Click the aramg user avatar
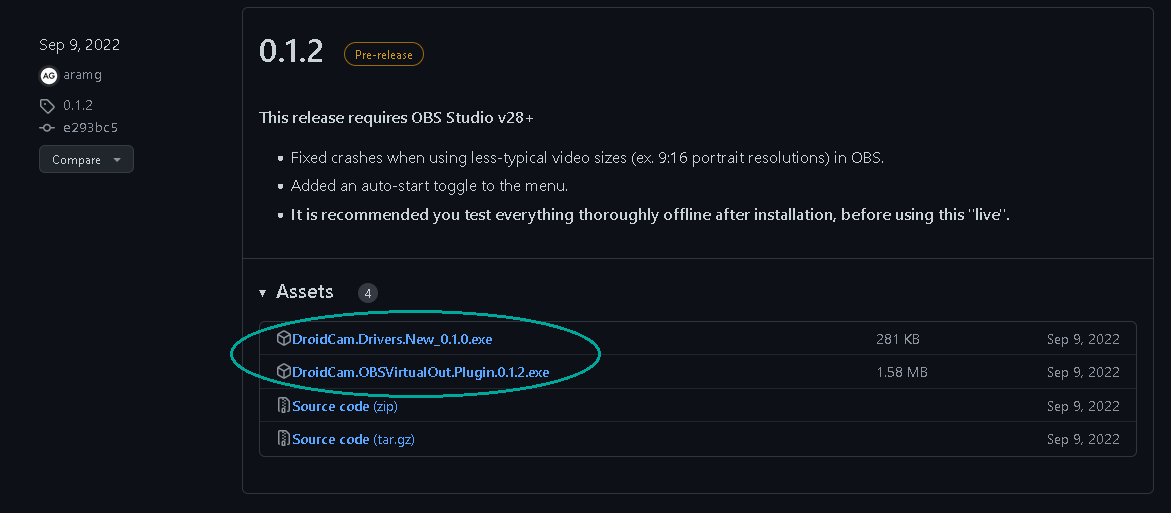This screenshot has height=513, width=1171. click(x=48, y=76)
